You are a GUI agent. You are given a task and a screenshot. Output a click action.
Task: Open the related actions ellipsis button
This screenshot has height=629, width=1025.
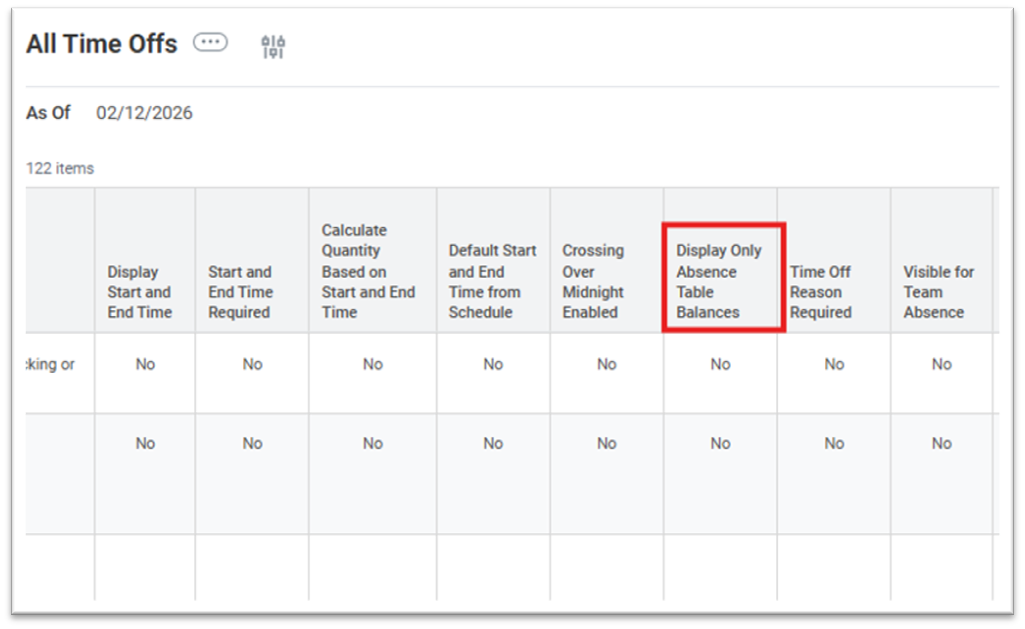(210, 42)
